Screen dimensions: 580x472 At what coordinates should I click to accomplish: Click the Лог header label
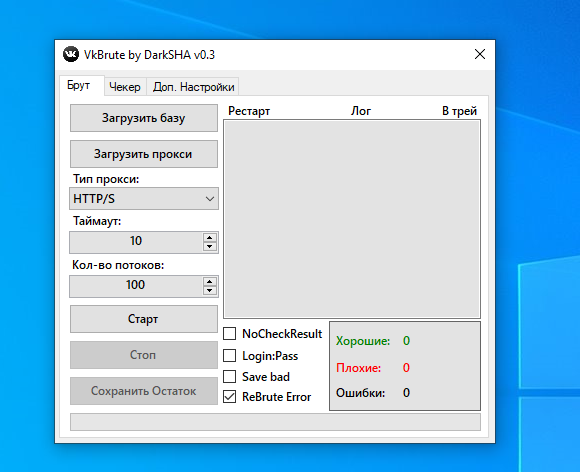pyautogui.click(x=361, y=111)
